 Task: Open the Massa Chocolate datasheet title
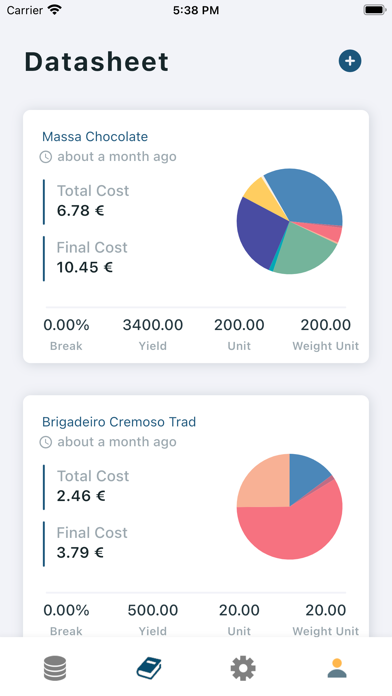[95, 136]
